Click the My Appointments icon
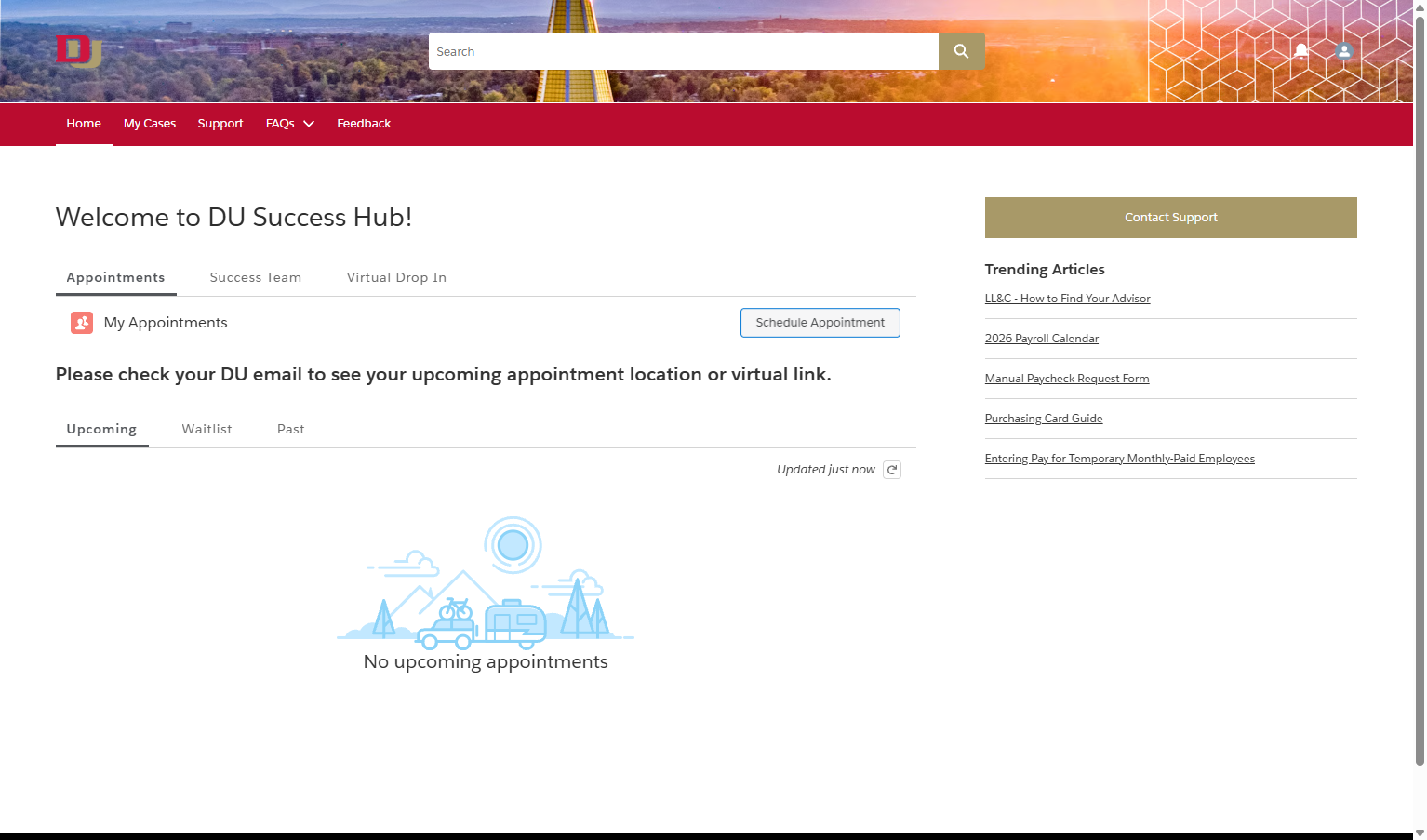The width and height of the screenshot is (1427, 840). 82,323
